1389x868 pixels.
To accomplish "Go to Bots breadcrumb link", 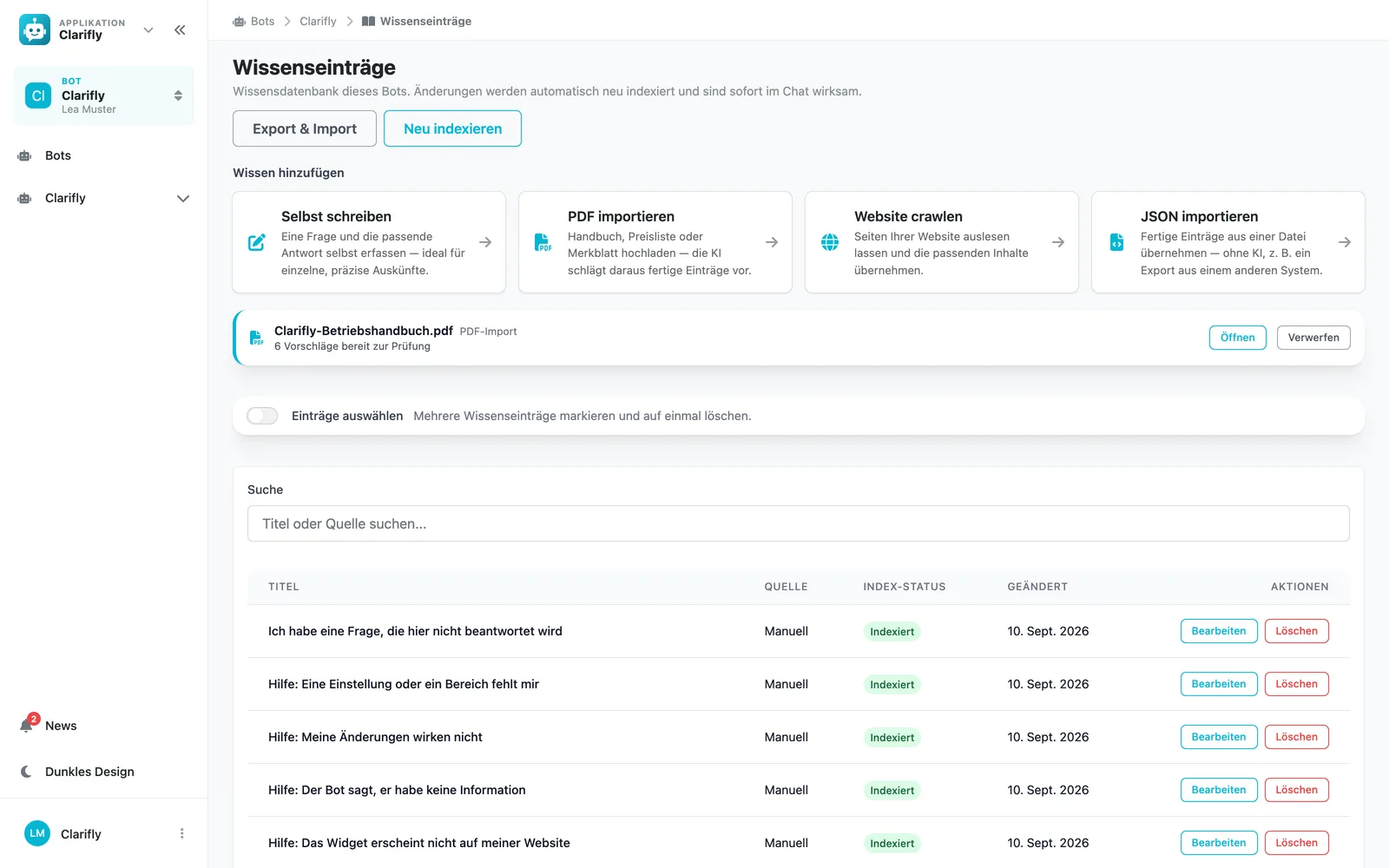I will [262, 21].
